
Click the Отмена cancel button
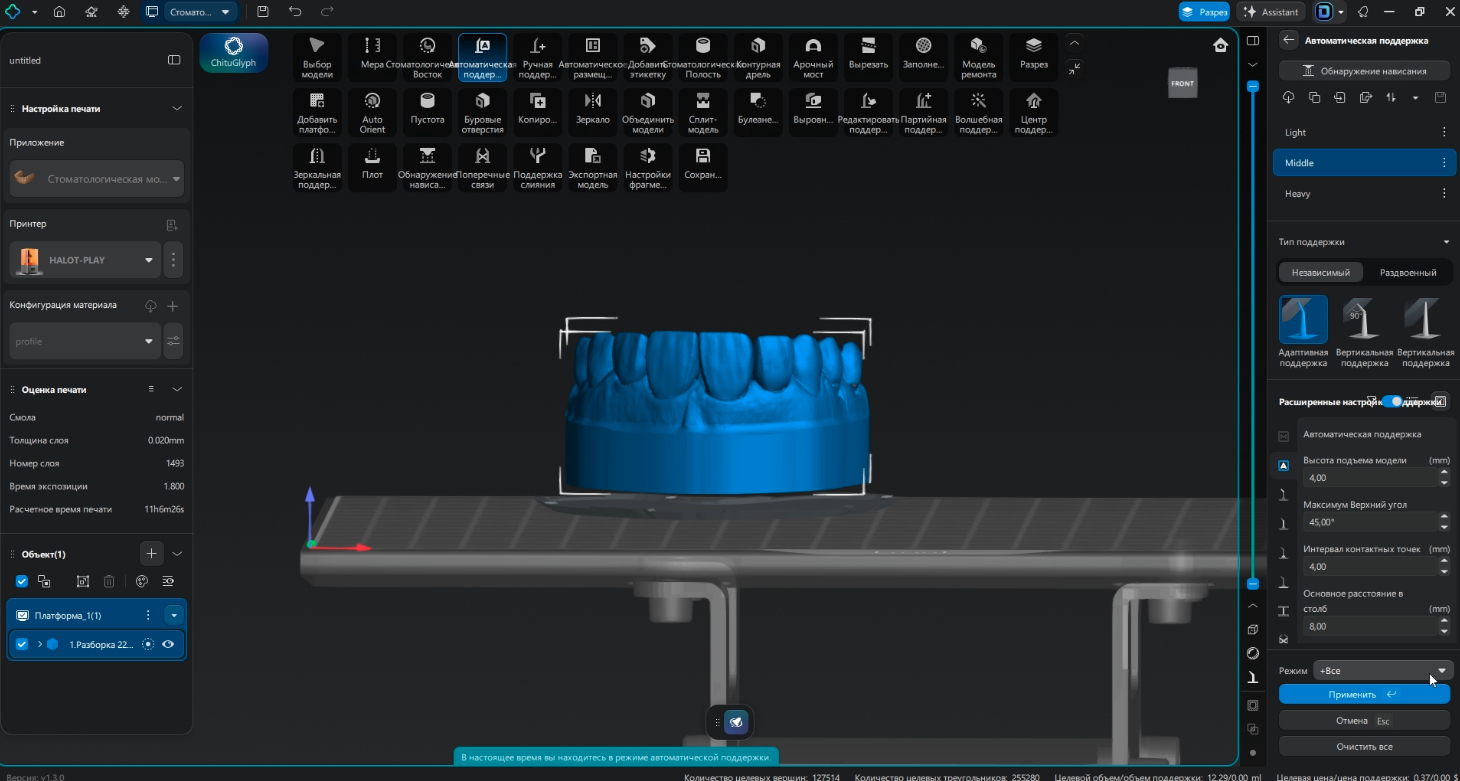click(1364, 720)
